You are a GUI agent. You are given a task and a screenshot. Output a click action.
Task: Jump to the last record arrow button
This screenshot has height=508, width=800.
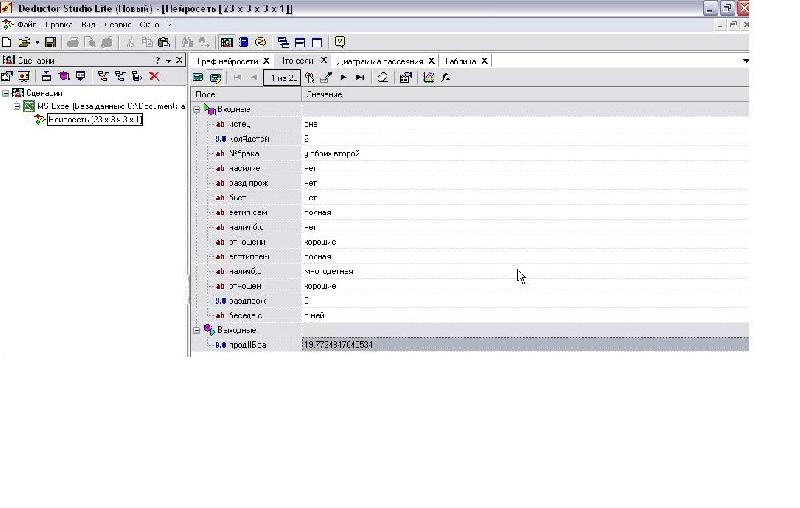(360, 78)
